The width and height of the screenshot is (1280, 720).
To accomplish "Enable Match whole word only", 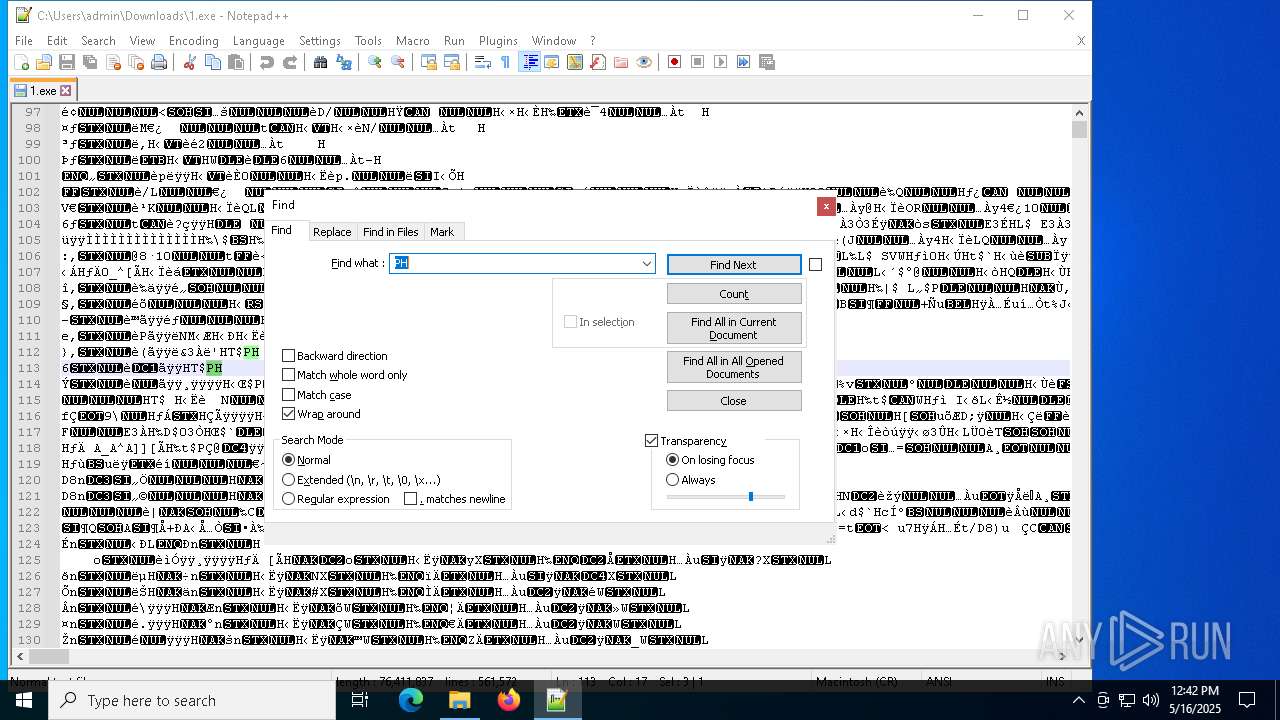I will tap(289, 375).
